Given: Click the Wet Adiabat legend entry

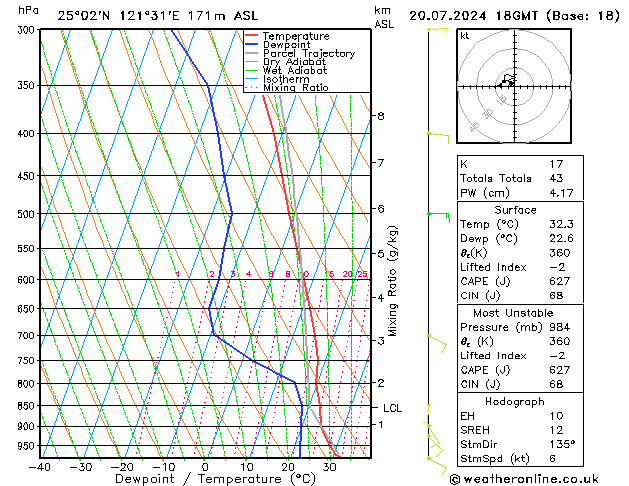Looking at the screenshot, I should (295, 71).
